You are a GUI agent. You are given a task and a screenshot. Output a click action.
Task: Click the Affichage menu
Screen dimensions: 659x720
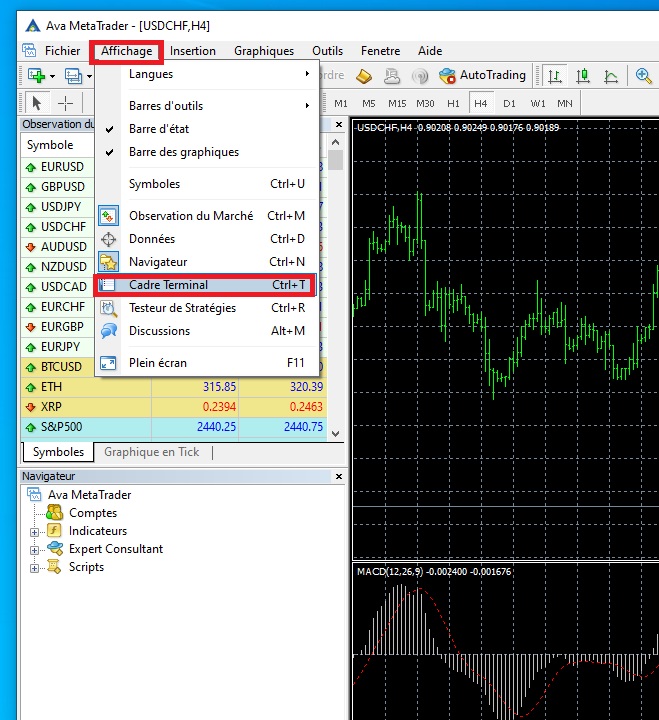click(x=126, y=51)
